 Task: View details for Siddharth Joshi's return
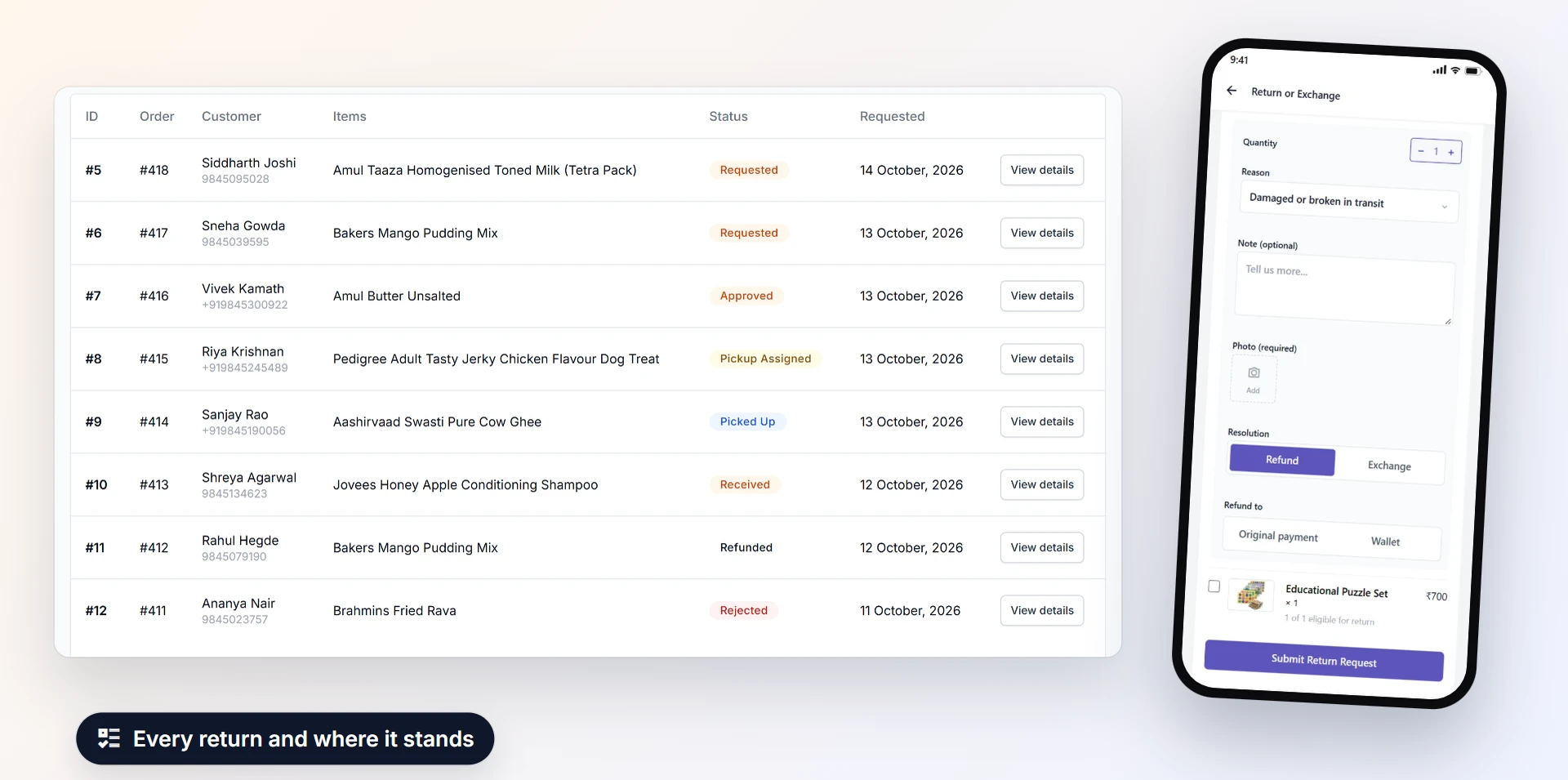tap(1042, 170)
